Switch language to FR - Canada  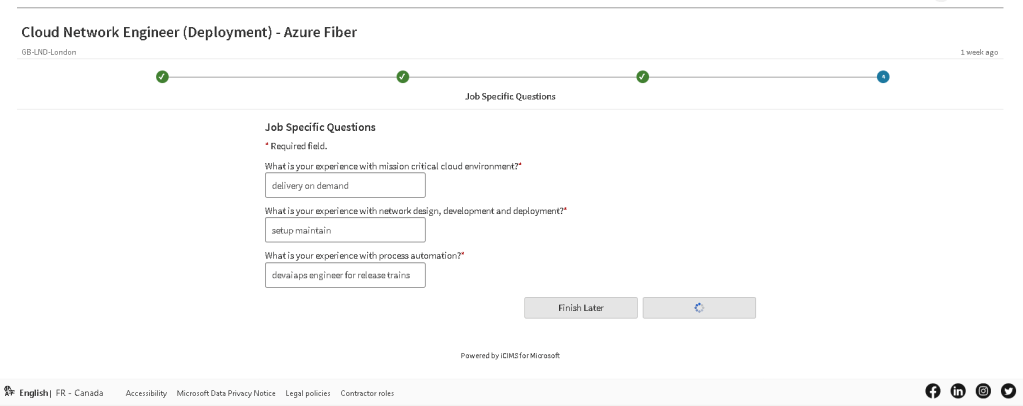click(x=80, y=393)
